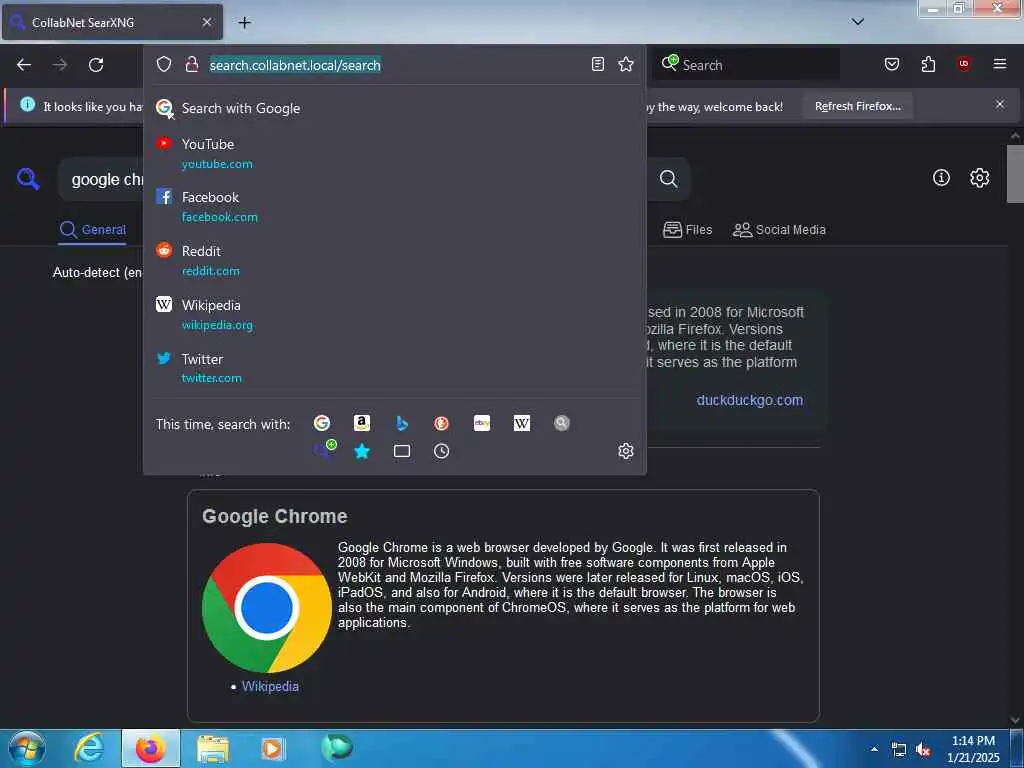Open a new browser tab
This screenshot has width=1024, height=768.
[244, 23]
